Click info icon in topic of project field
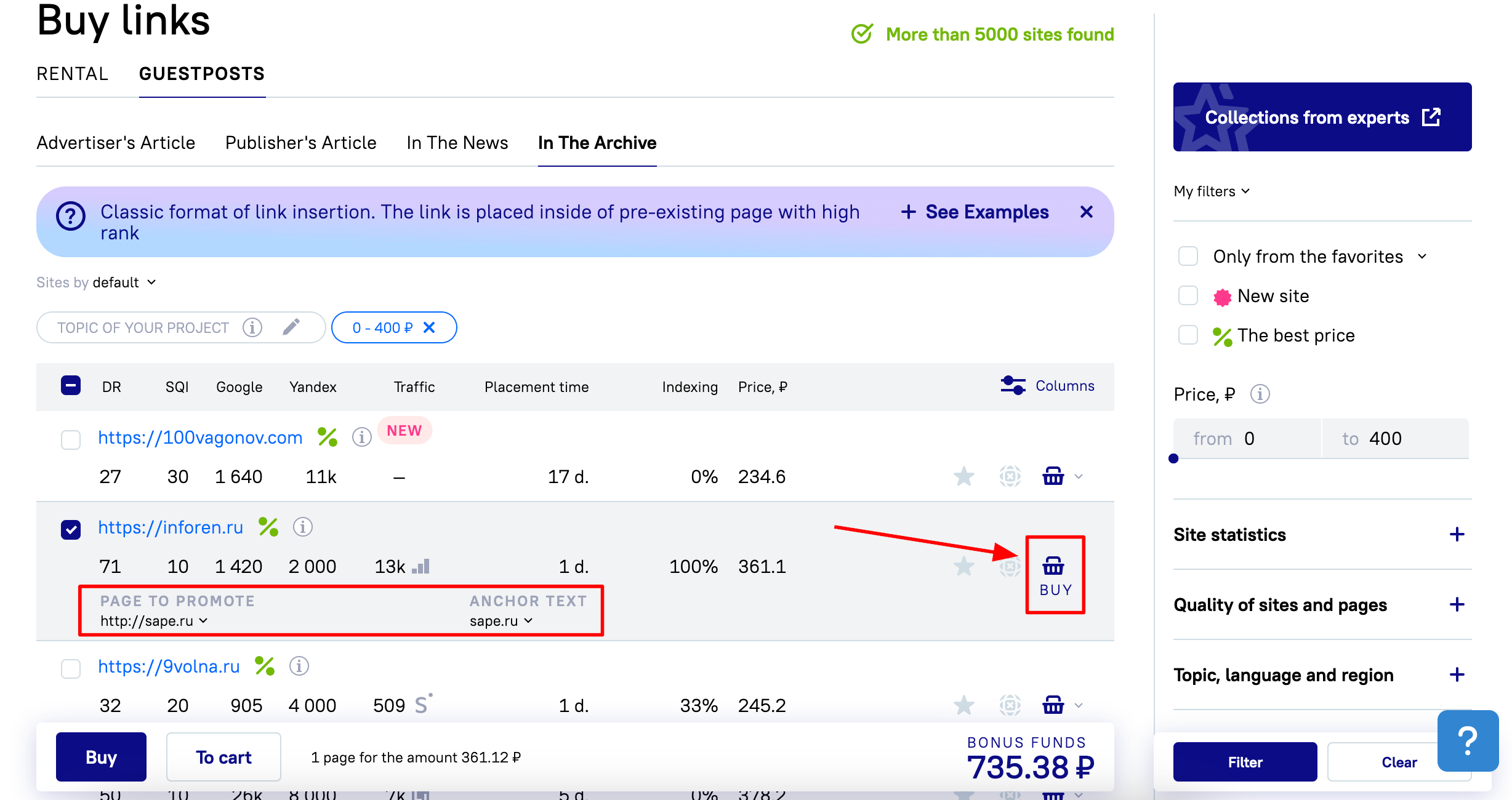1512x800 pixels. click(252, 327)
